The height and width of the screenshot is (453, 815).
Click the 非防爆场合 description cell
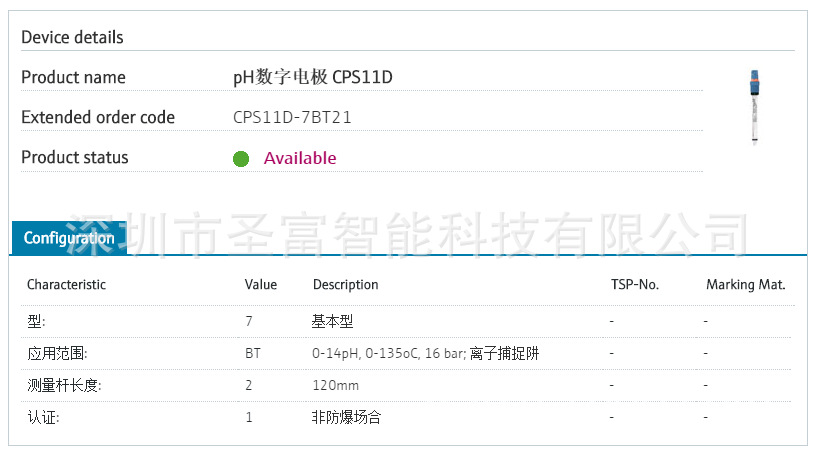point(346,417)
